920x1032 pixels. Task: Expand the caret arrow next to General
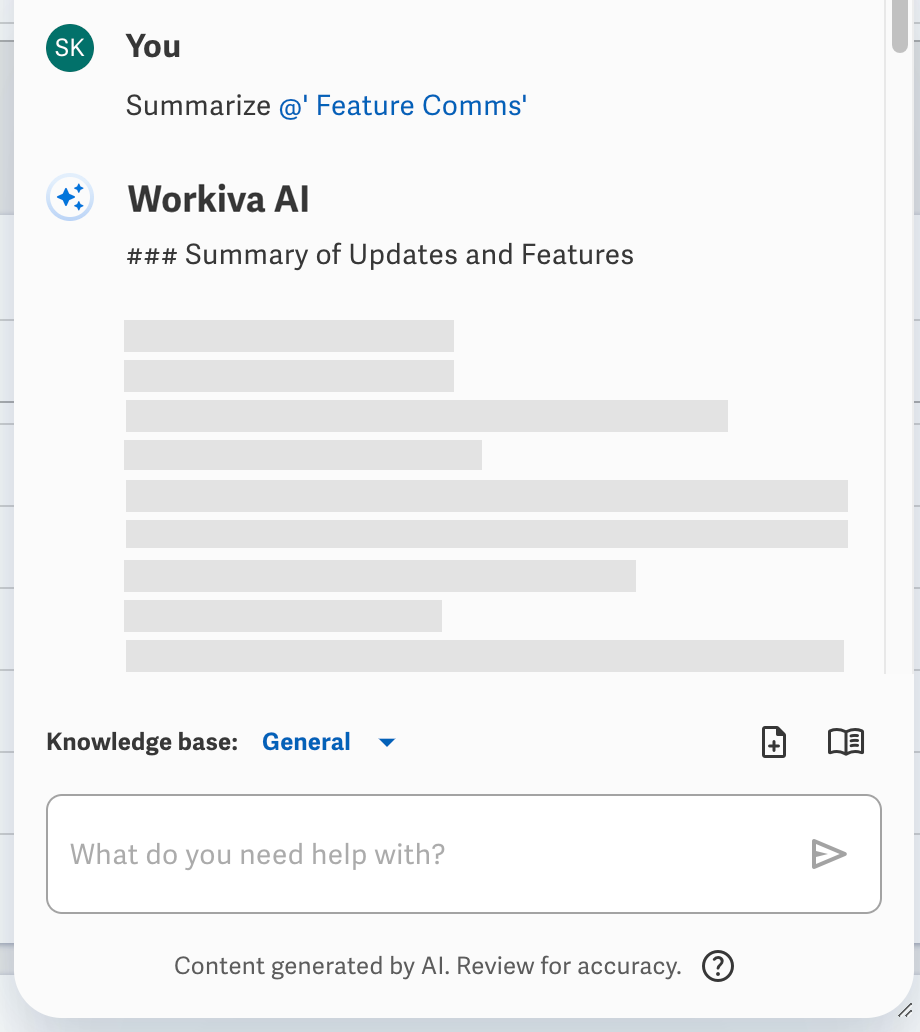[387, 742]
